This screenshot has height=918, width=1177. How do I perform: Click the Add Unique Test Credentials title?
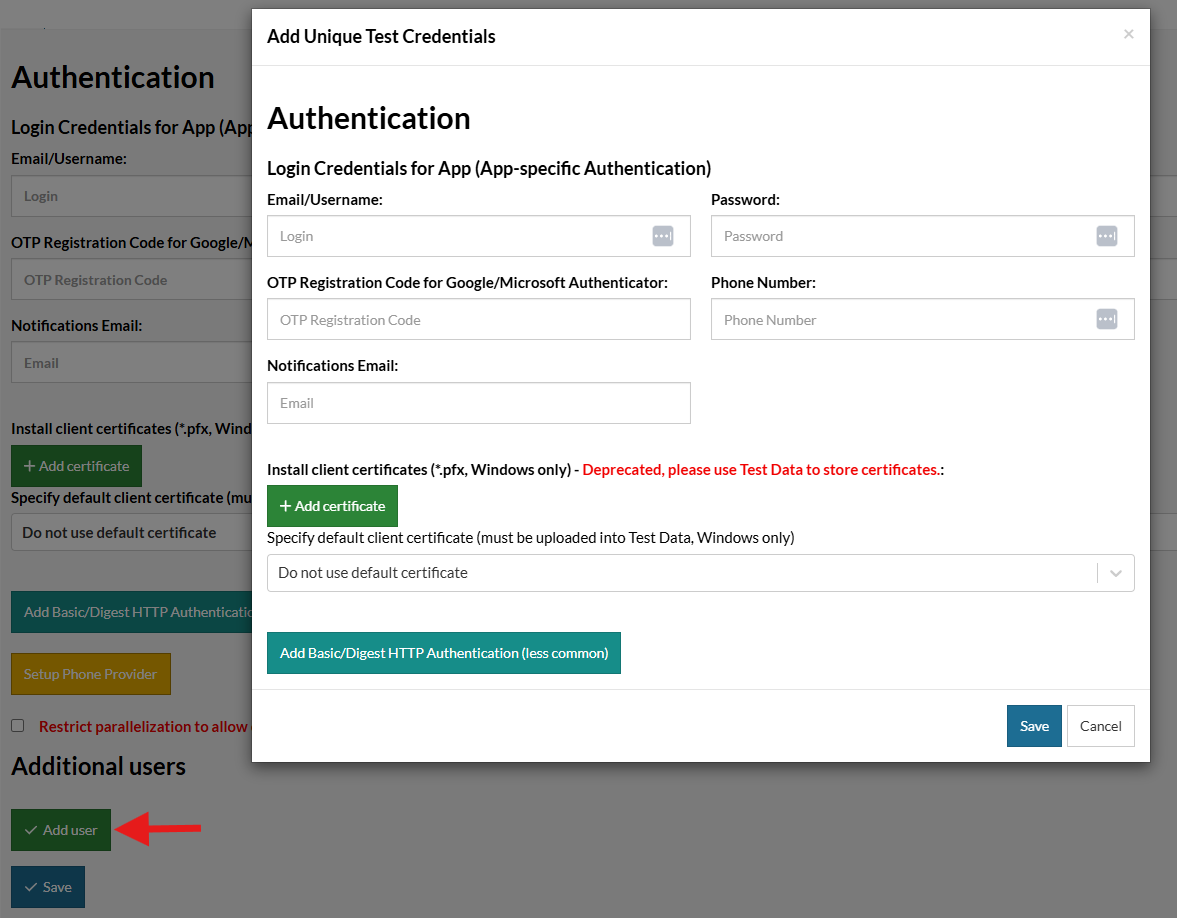[x=381, y=37]
